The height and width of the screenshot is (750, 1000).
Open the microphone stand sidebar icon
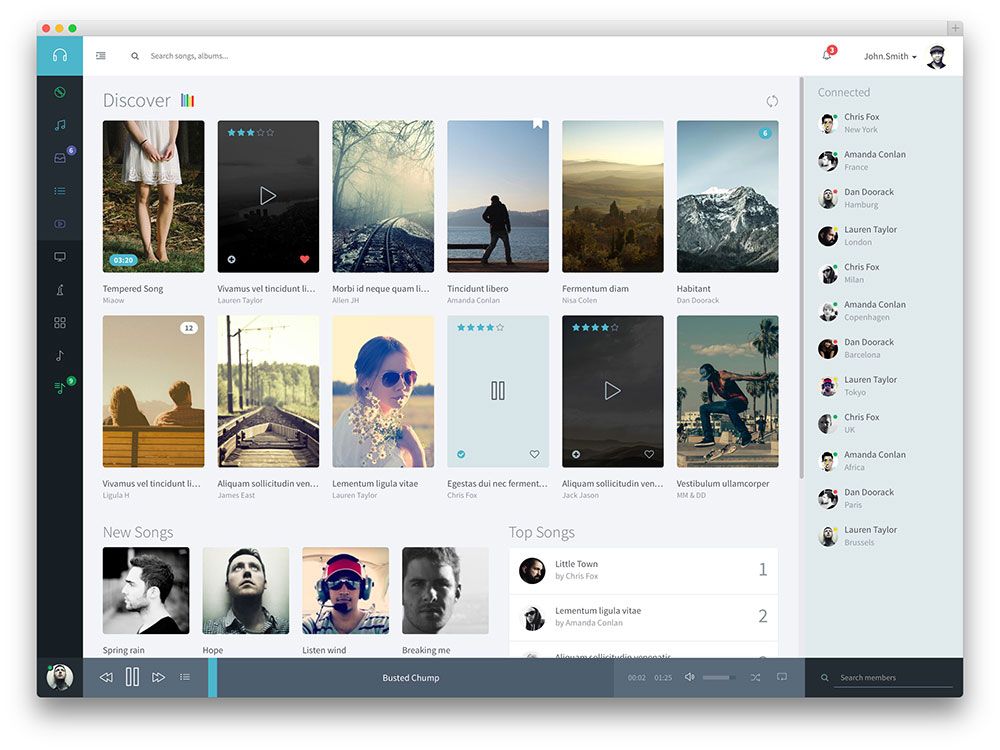[60, 290]
